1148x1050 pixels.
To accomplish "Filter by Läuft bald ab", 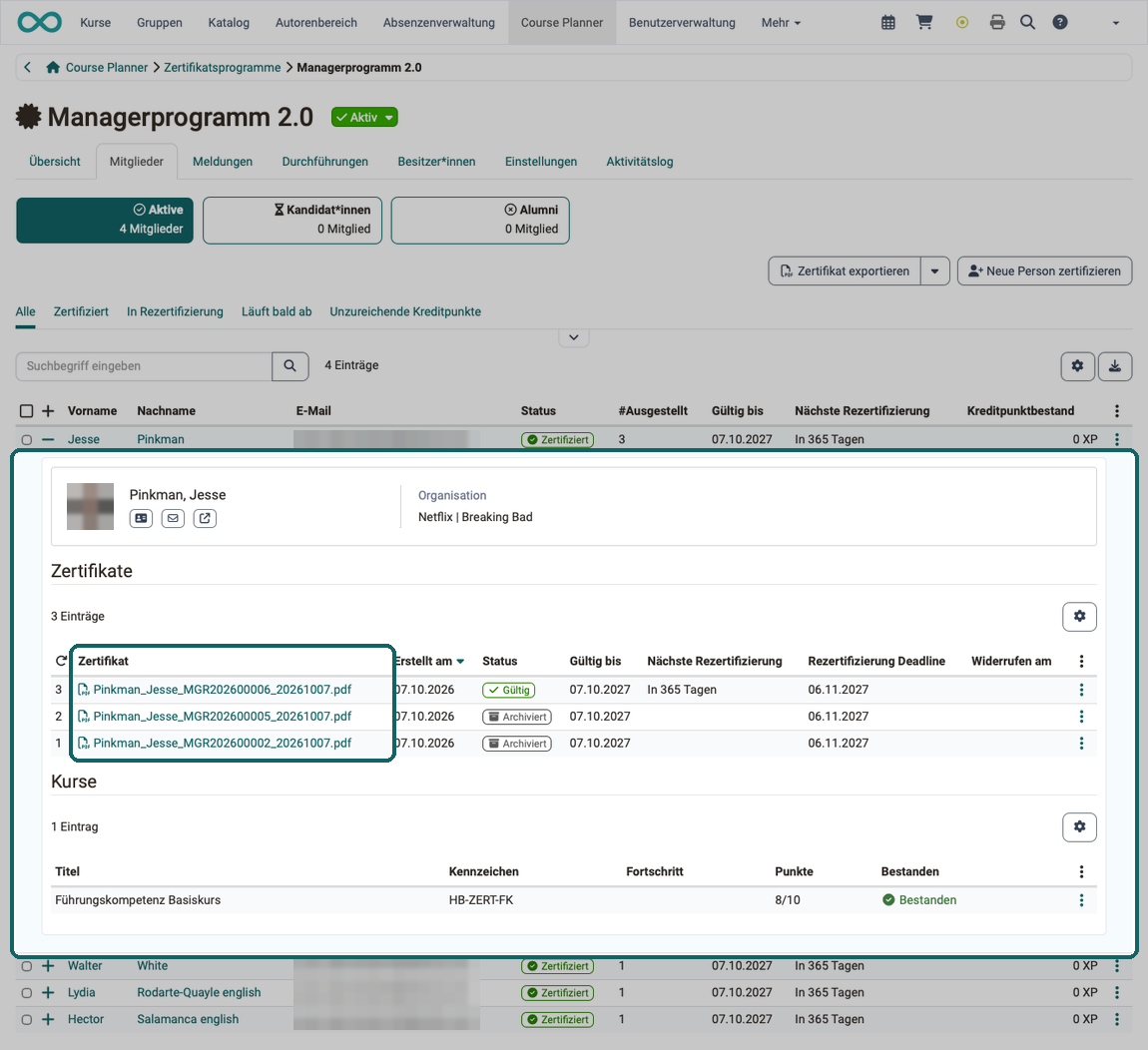I will pyautogui.click(x=277, y=311).
